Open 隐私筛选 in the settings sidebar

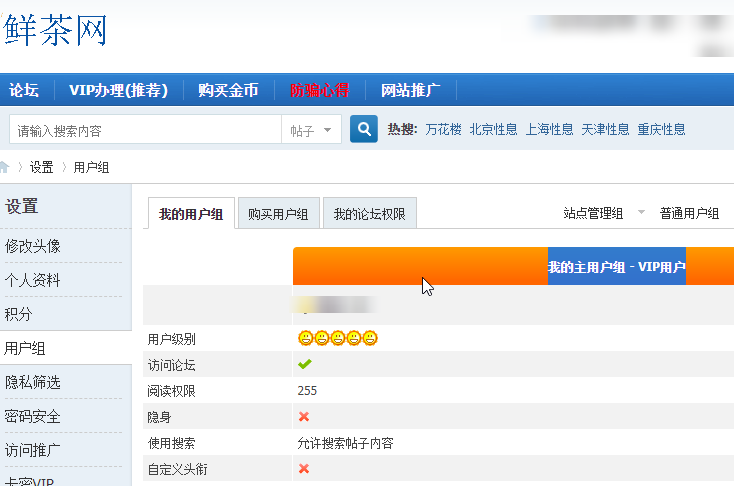(x=33, y=382)
